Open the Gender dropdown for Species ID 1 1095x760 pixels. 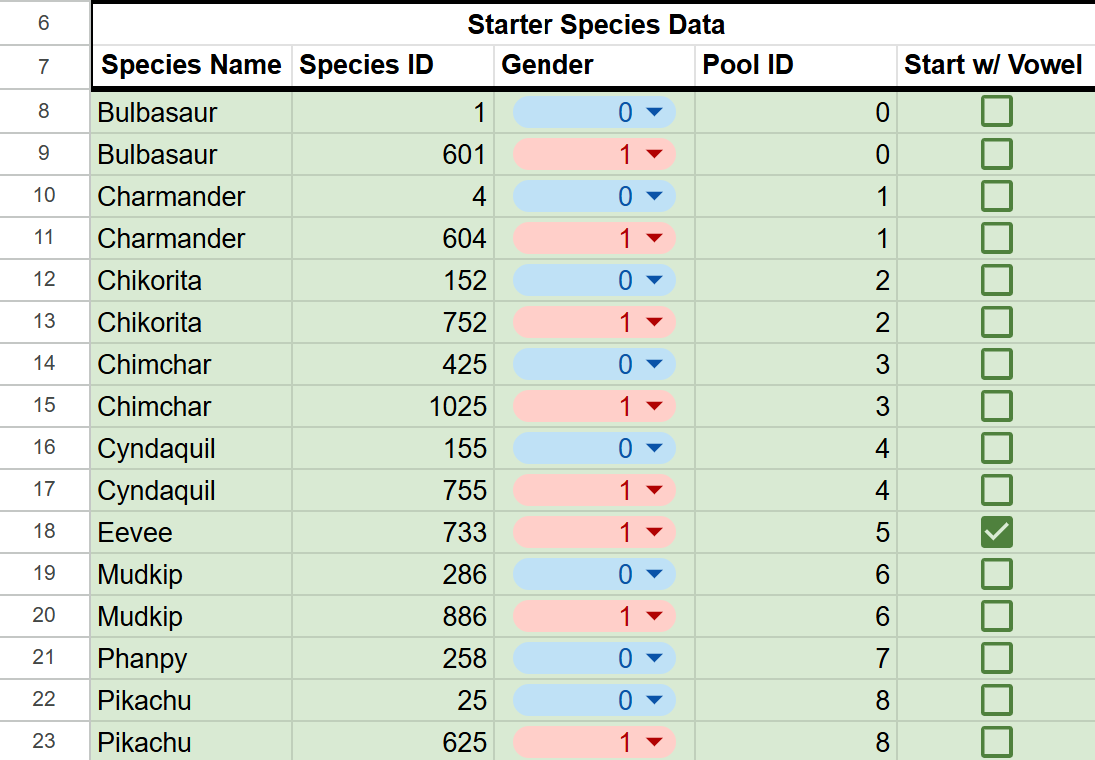pos(655,112)
